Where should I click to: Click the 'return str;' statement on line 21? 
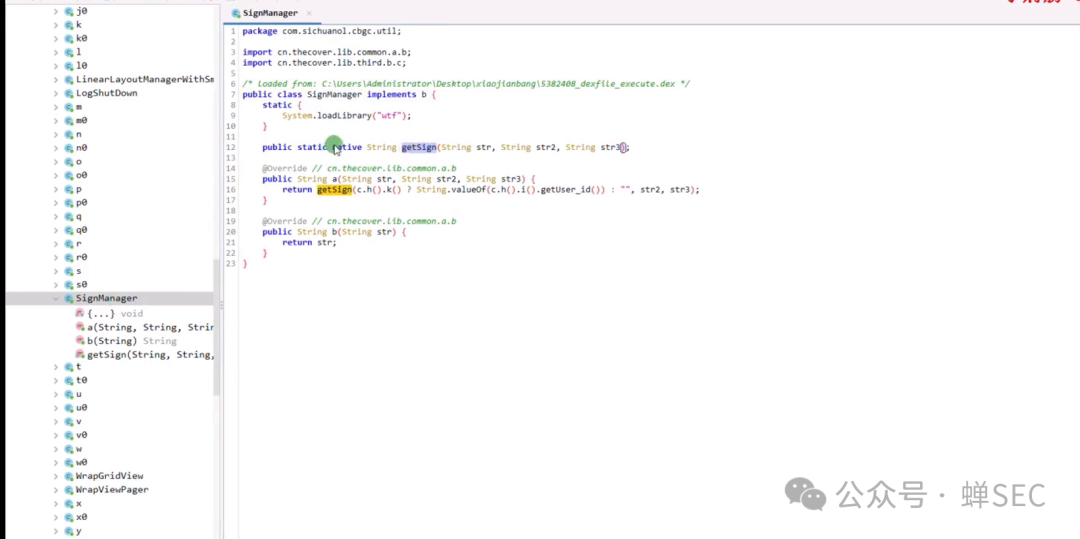coord(309,242)
